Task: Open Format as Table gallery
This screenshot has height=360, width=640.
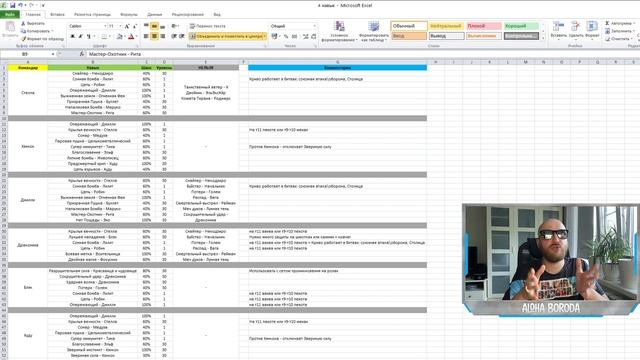Action: point(373,31)
